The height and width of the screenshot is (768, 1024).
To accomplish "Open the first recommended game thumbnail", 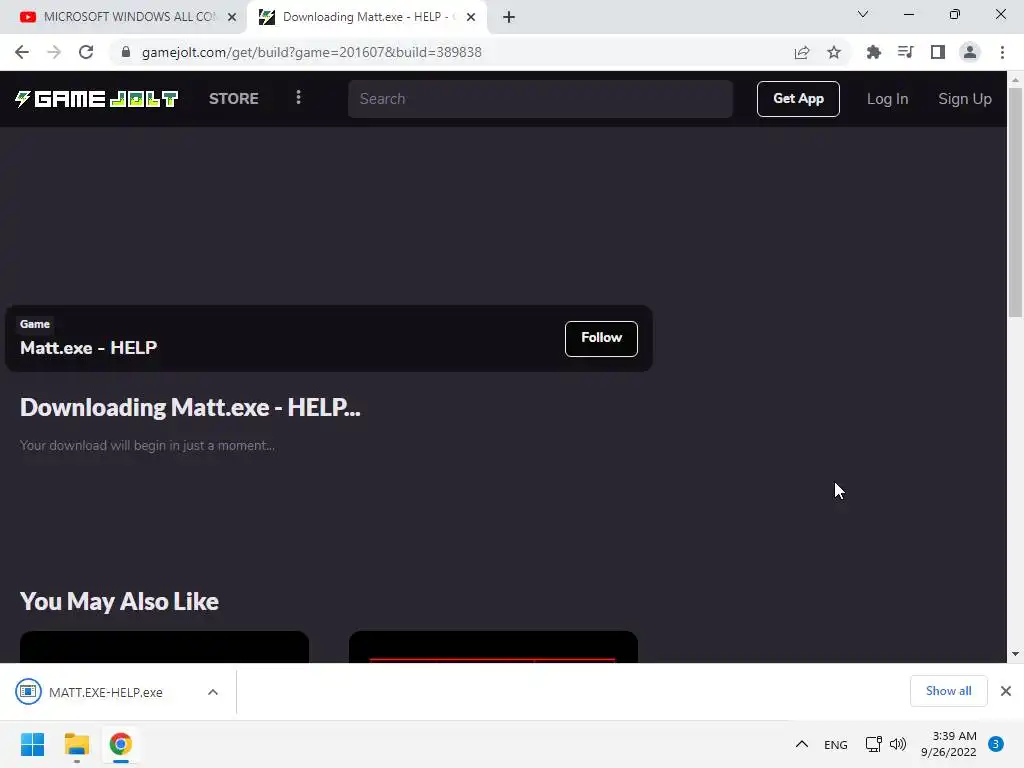I will point(165,647).
